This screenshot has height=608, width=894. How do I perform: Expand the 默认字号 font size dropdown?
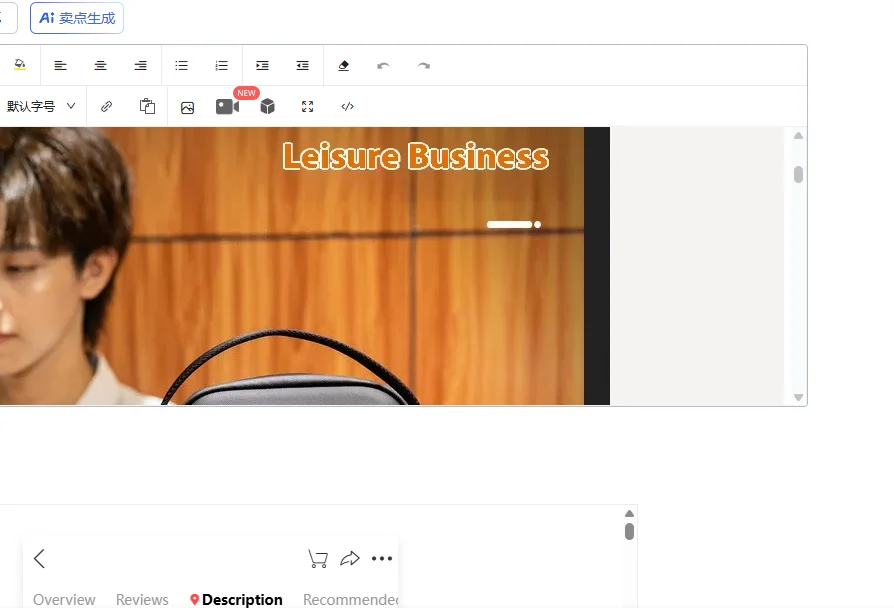[41, 106]
